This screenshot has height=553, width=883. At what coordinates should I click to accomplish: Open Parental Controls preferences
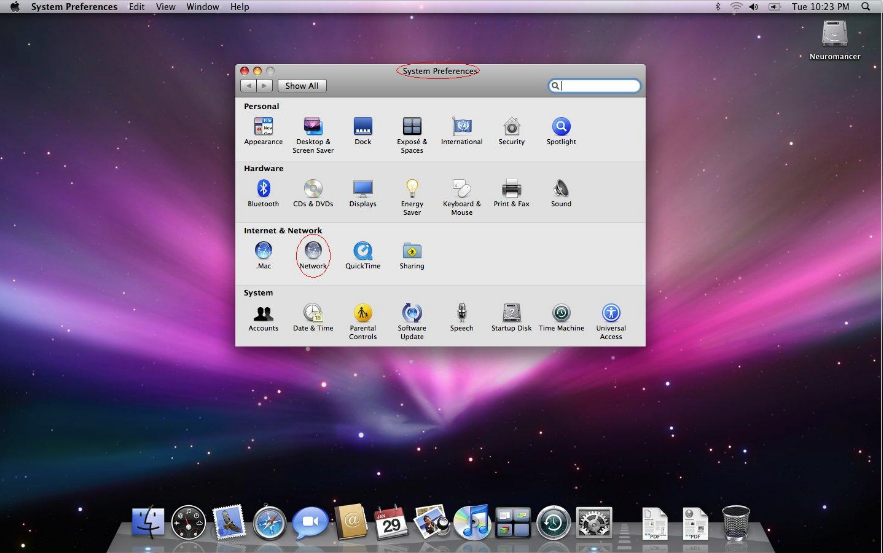tap(363, 322)
